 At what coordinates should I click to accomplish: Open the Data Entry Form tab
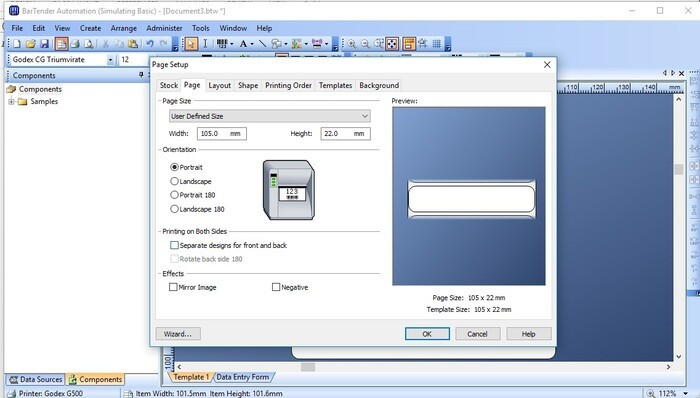pos(243,377)
